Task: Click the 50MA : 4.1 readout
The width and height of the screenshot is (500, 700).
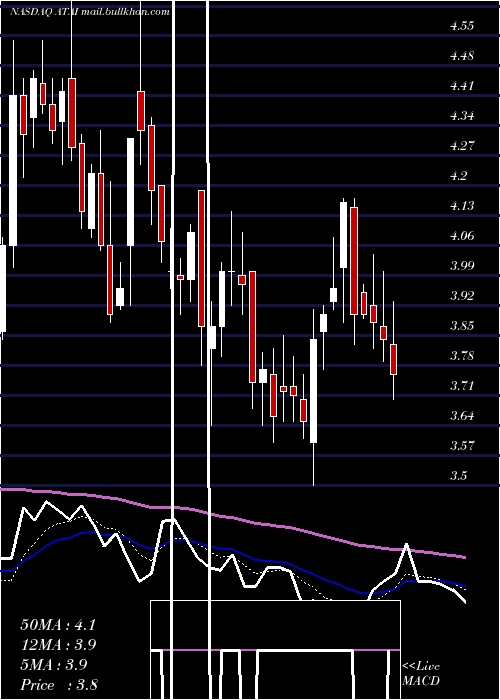Action: tap(58, 625)
